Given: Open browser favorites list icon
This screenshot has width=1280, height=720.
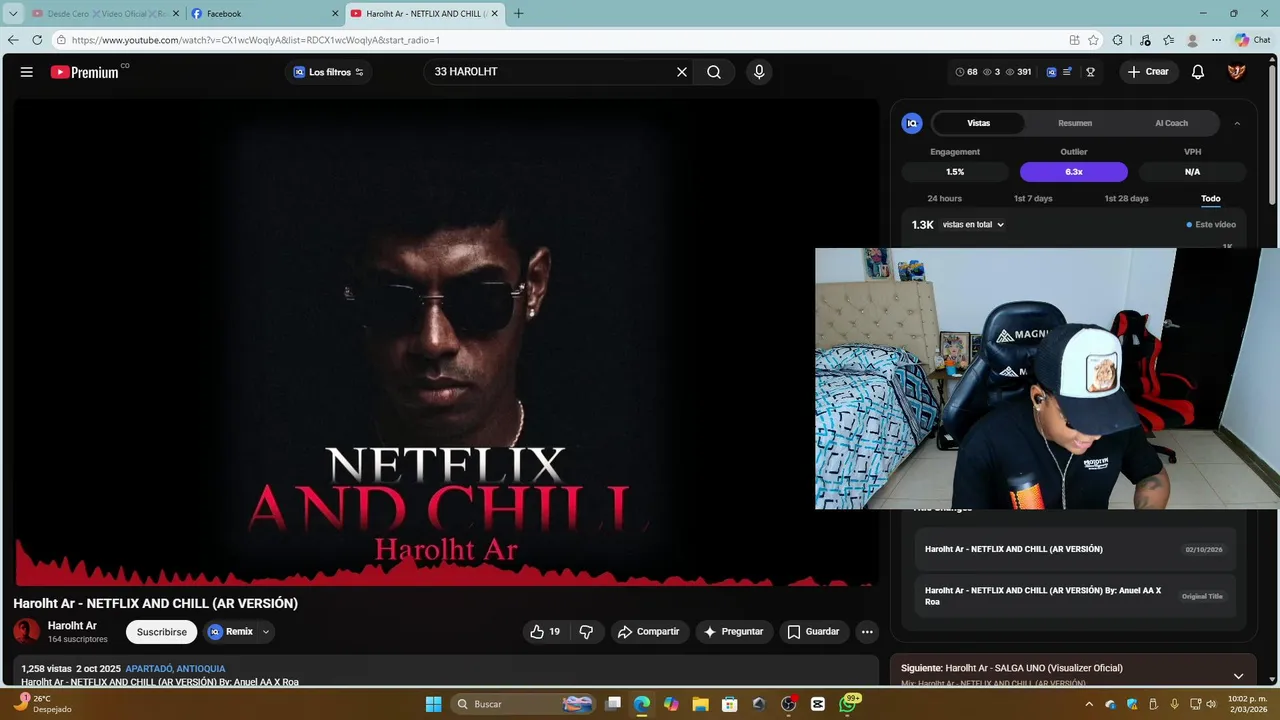Looking at the screenshot, I should (1168, 40).
